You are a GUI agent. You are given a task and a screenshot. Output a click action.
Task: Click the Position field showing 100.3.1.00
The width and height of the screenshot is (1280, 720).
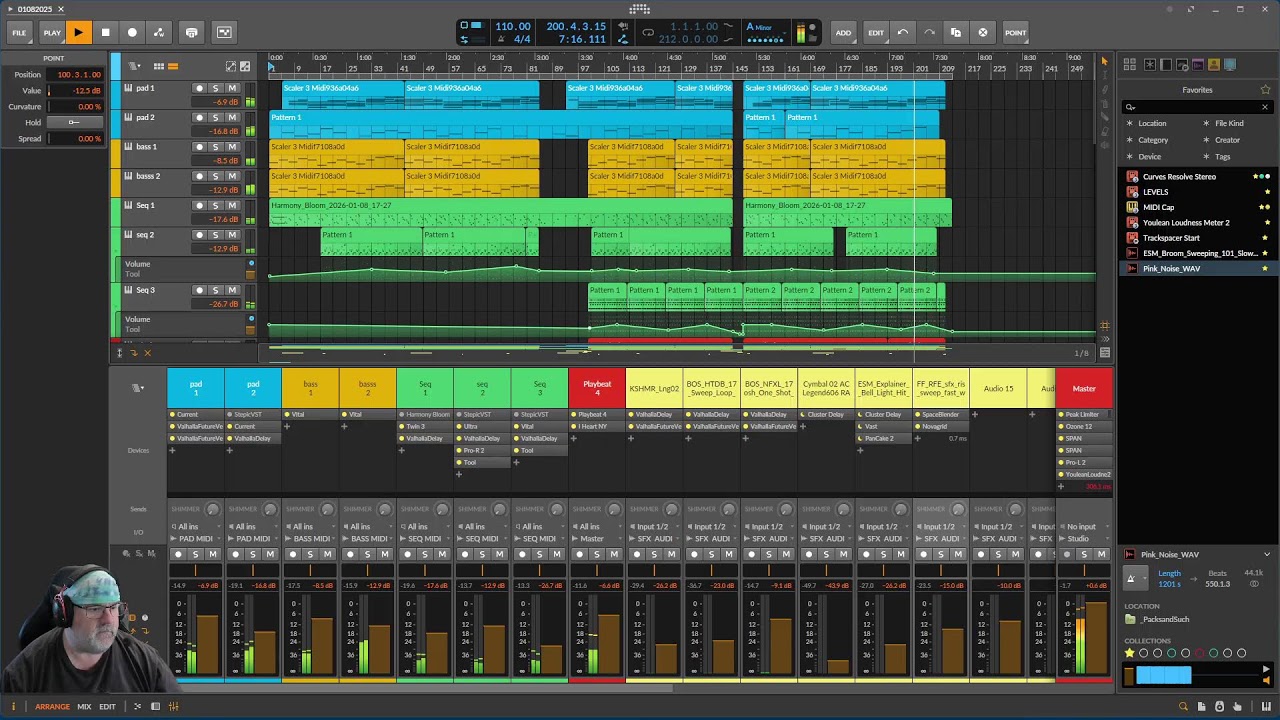point(75,75)
